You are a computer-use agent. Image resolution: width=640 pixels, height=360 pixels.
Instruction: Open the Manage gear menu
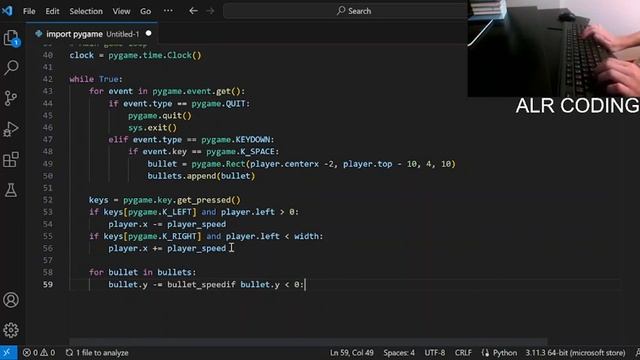tap(11, 330)
